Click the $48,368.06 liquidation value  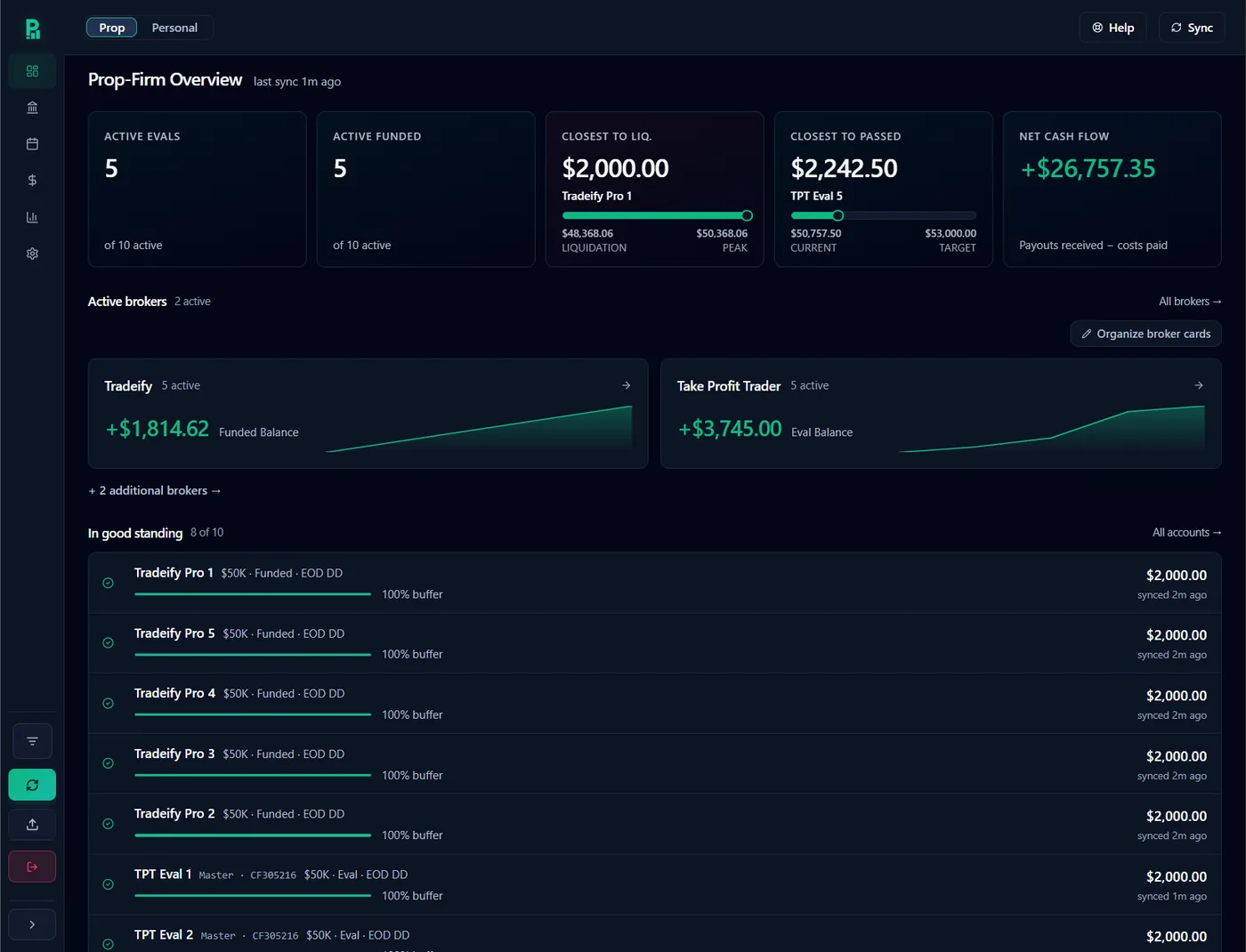(587, 233)
